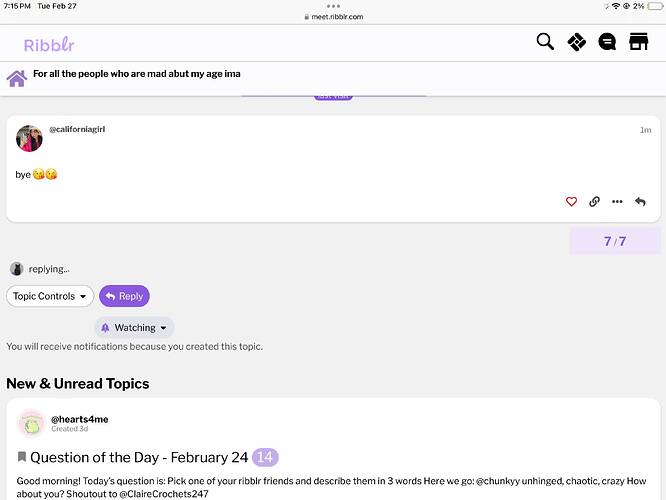666x500 pixels.
Task: Like californiagirl's post with heart icon
Action: [571, 201]
